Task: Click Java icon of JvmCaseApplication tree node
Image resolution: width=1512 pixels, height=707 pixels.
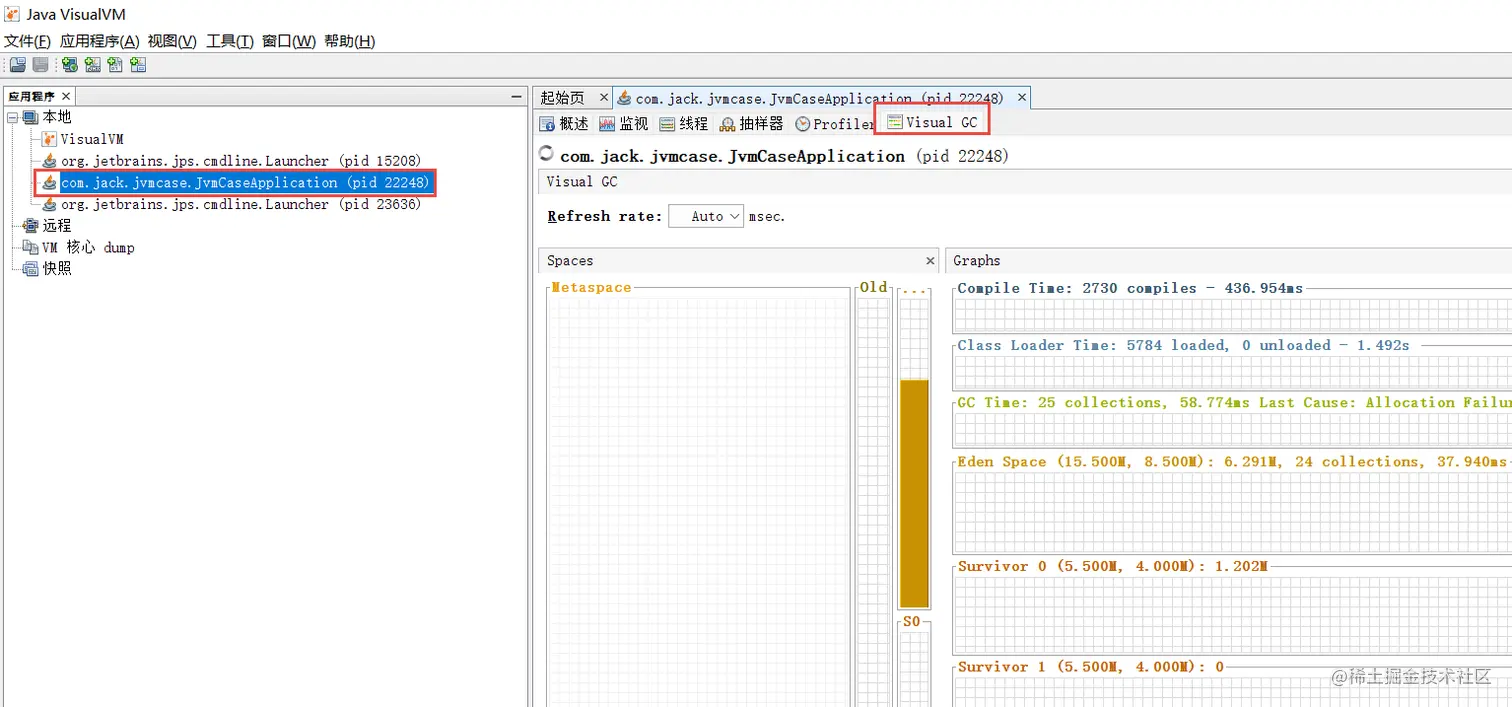Action: [x=49, y=183]
